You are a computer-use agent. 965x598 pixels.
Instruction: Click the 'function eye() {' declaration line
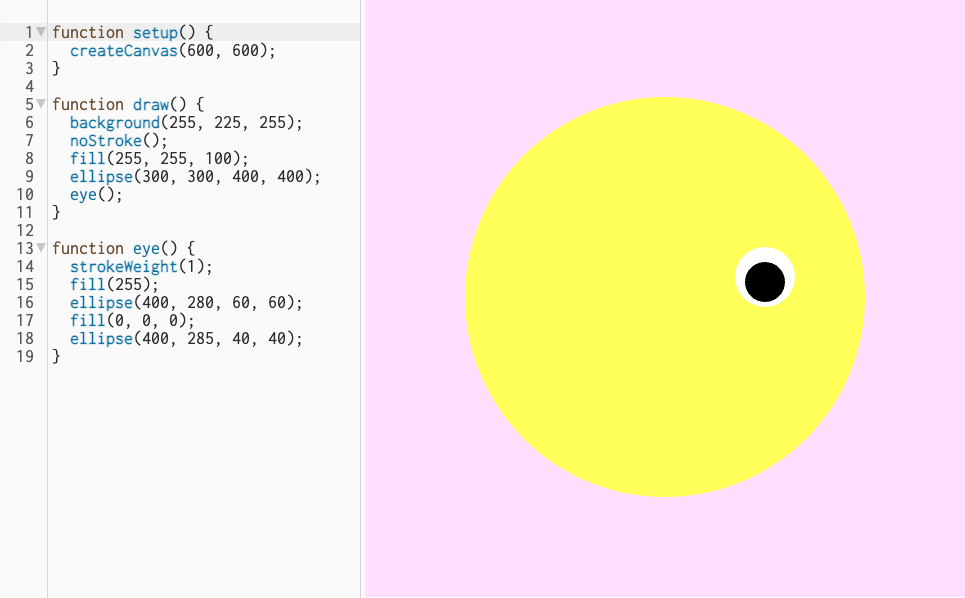(123, 248)
